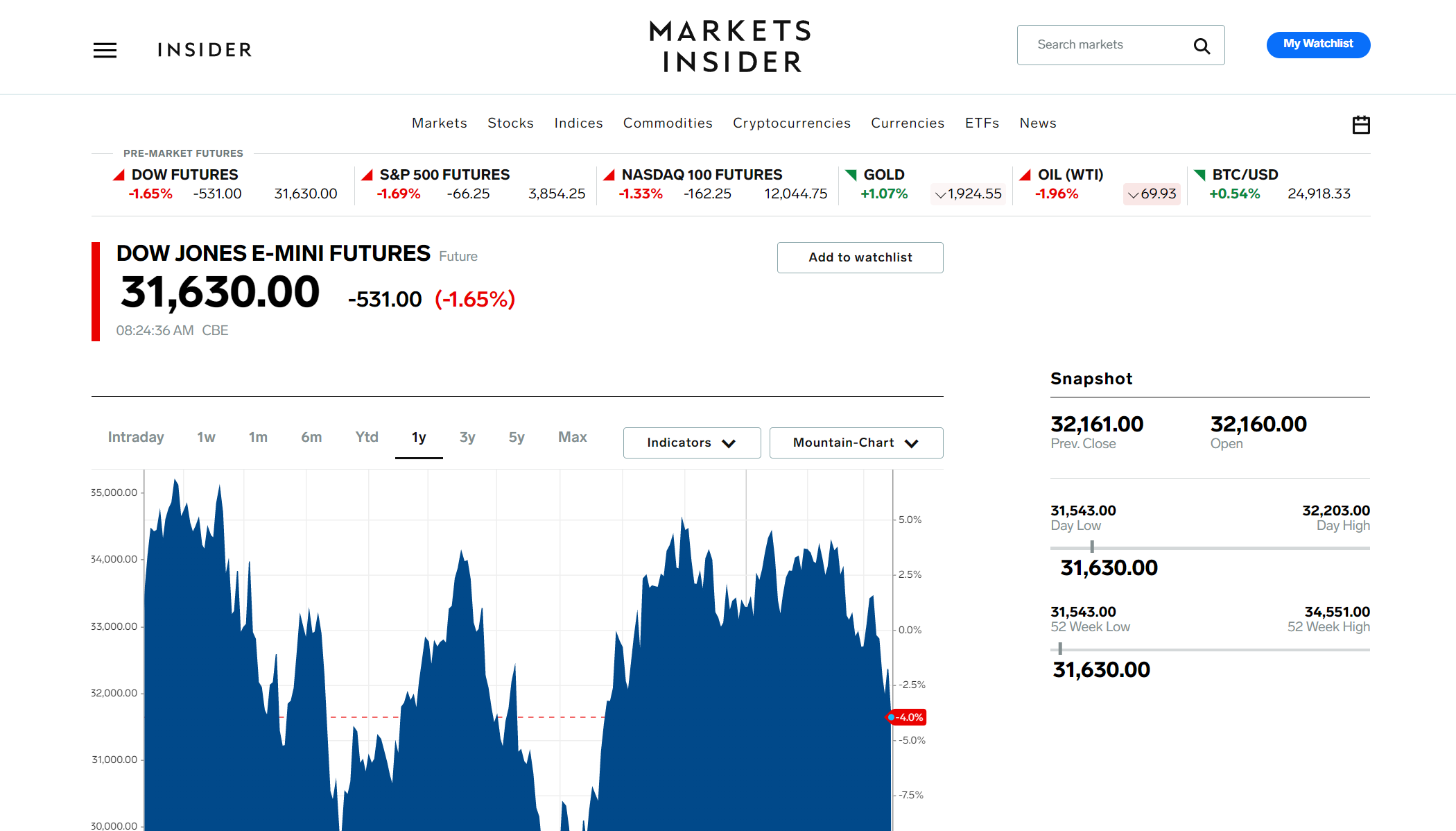
Task: Click the 52 Week High value 34,551.00
Action: coord(1337,612)
